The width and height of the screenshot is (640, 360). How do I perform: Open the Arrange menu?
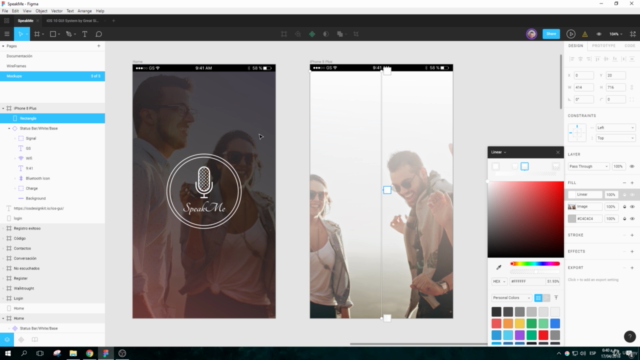click(x=84, y=11)
